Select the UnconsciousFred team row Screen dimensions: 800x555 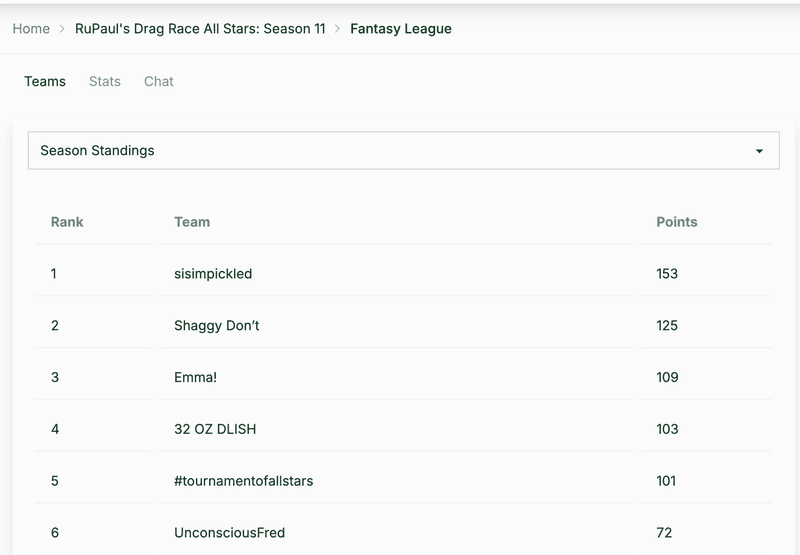coord(404,533)
